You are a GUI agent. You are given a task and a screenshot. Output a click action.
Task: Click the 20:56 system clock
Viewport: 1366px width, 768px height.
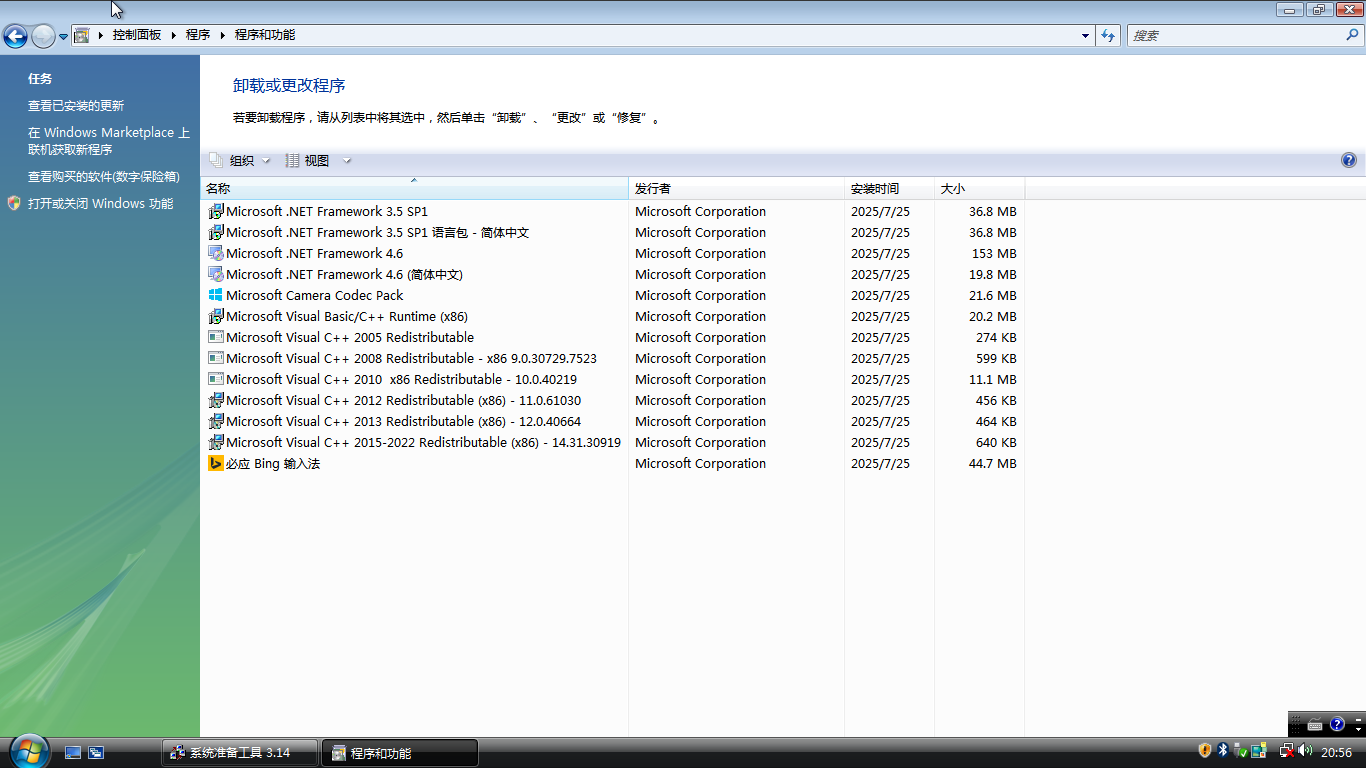tap(1336, 753)
